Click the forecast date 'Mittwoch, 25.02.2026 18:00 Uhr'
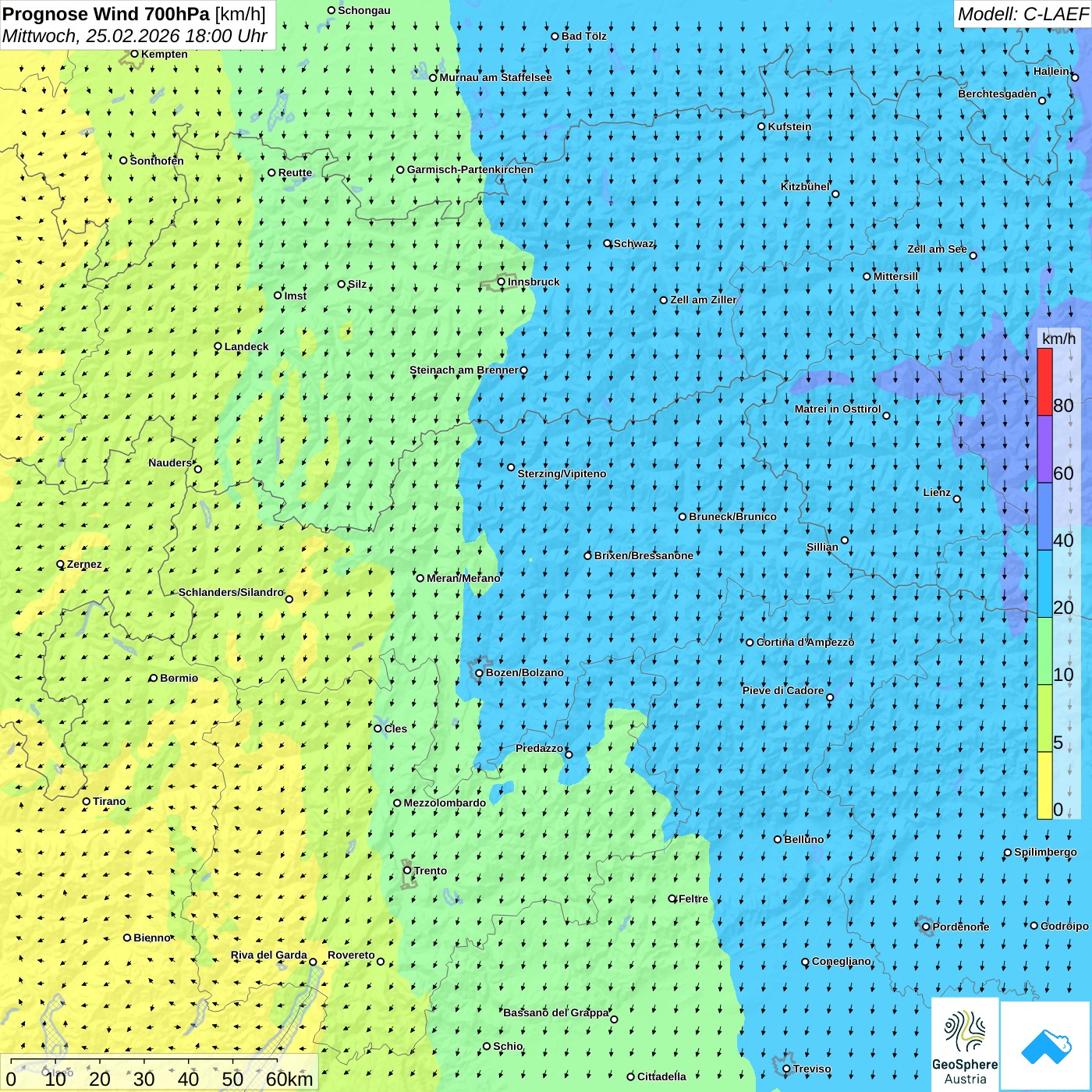This screenshot has width=1092, height=1092. pyautogui.click(x=134, y=36)
